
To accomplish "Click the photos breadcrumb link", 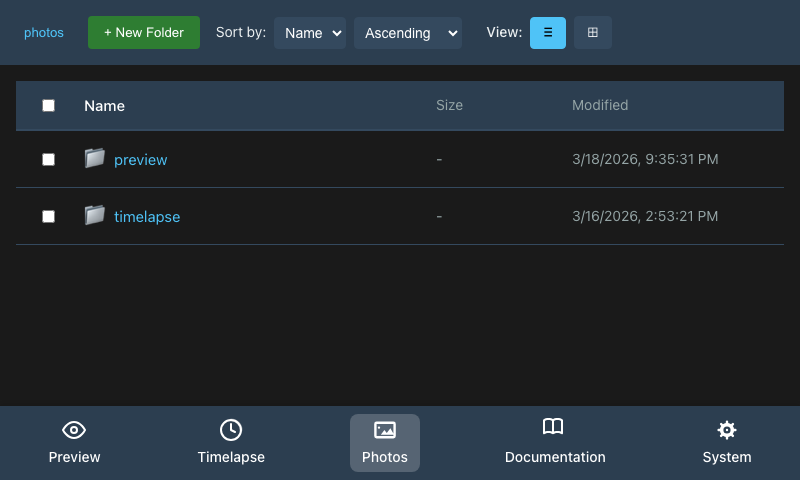I will pos(44,33).
